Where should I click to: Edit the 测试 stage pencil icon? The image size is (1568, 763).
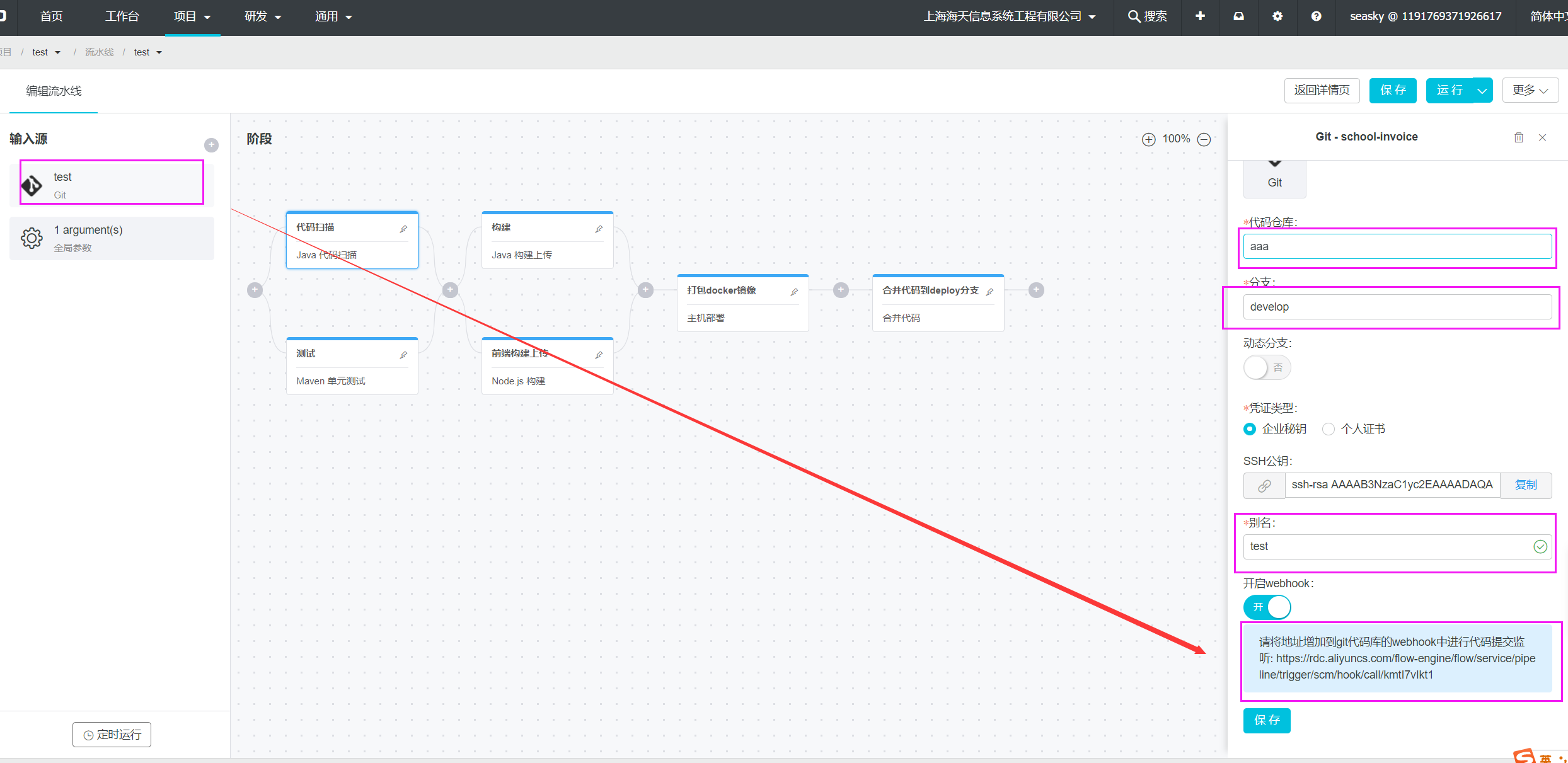point(403,355)
